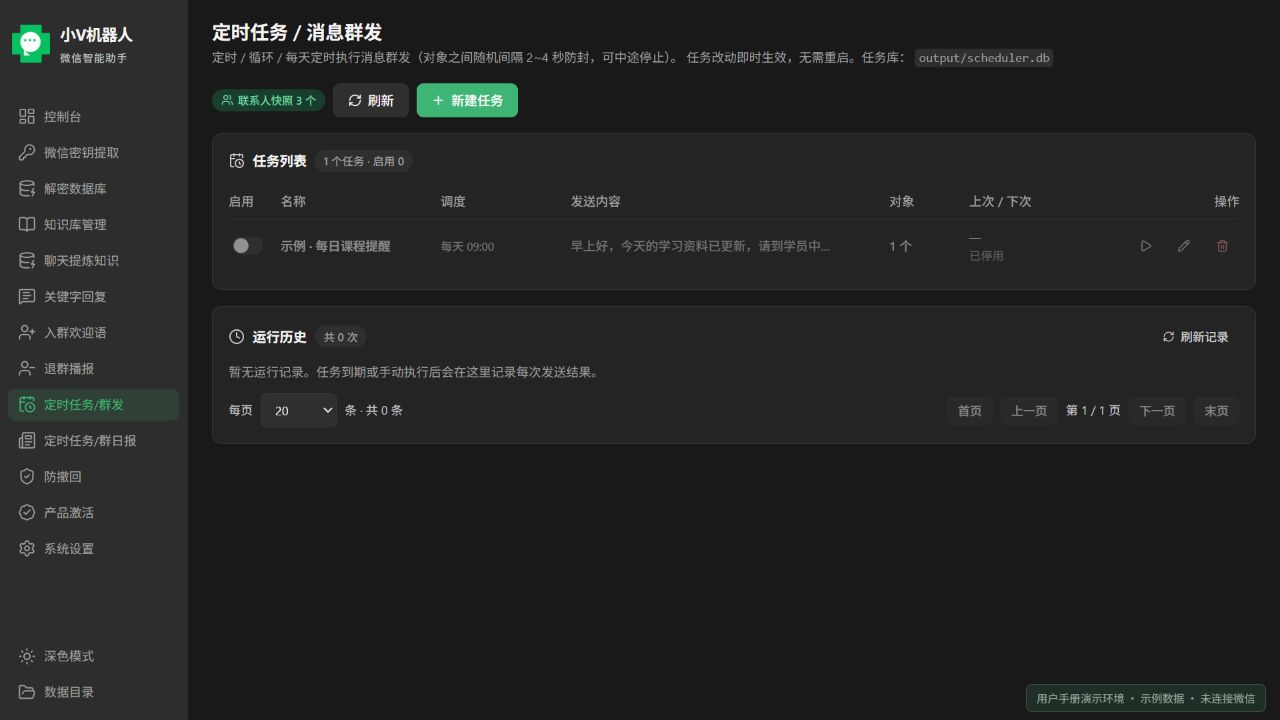
Task: Edit the 每日课程提醒 task with pencil icon
Action: point(1184,246)
